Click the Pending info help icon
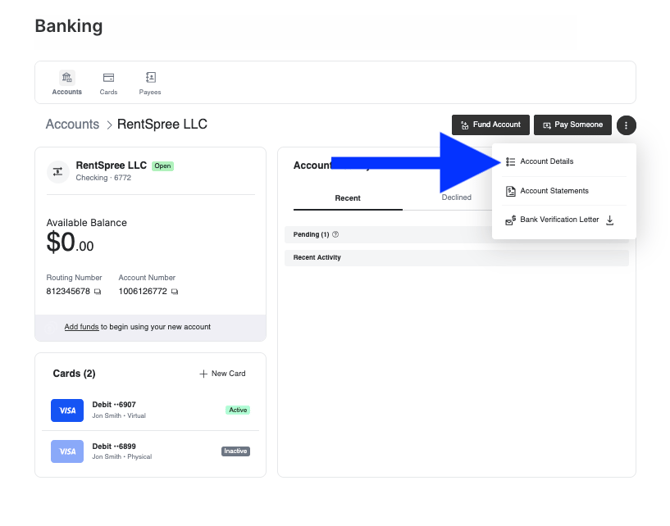This screenshot has height=526, width=670. [x=336, y=235]
